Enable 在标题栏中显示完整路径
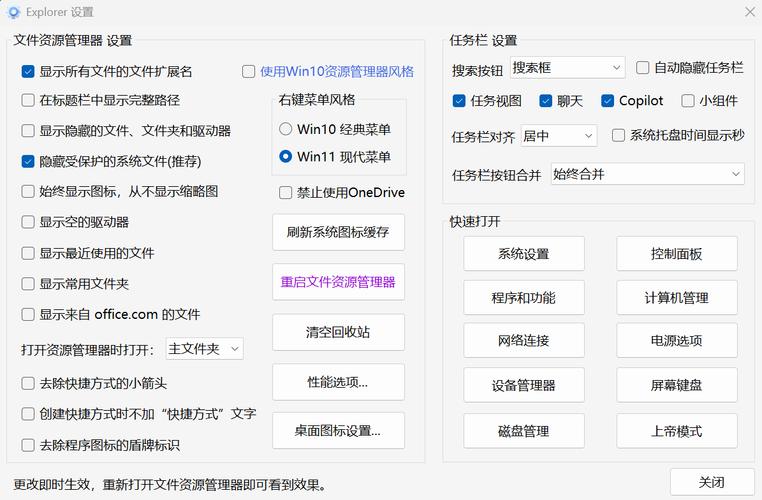 click(x=28, y=100)
